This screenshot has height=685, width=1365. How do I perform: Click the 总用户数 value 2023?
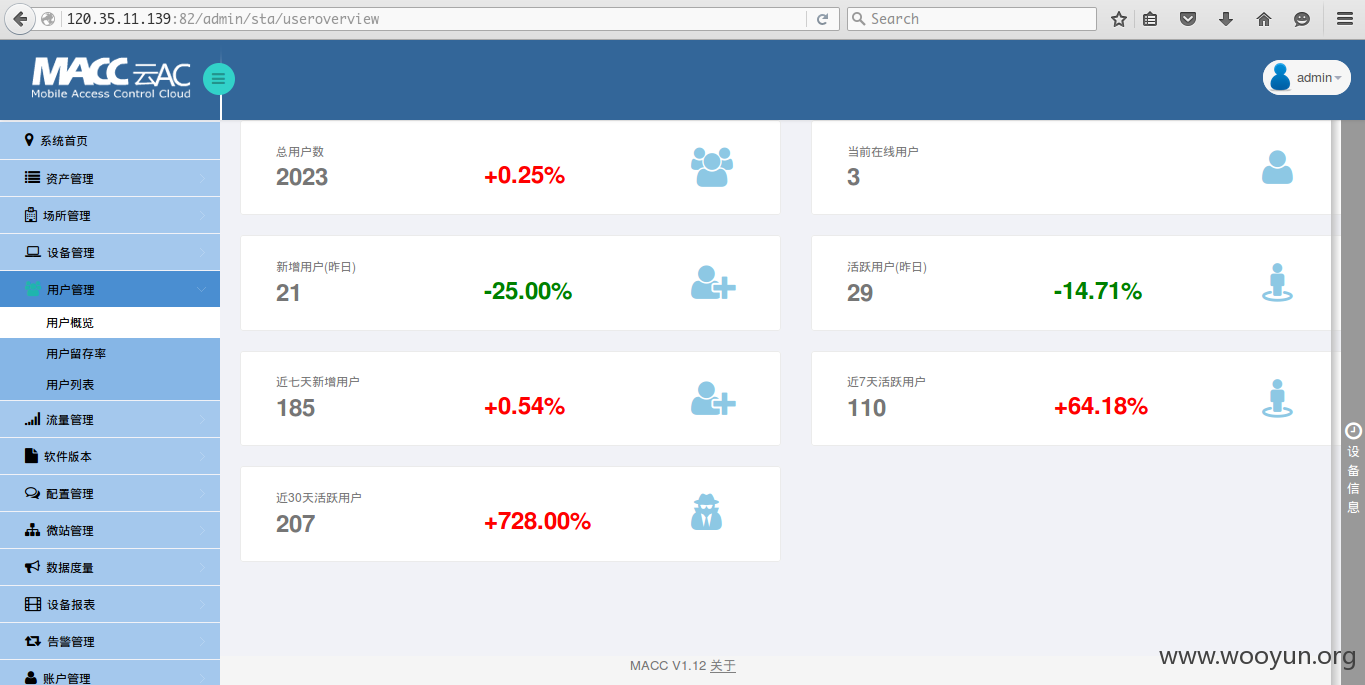tap(302, 177)
